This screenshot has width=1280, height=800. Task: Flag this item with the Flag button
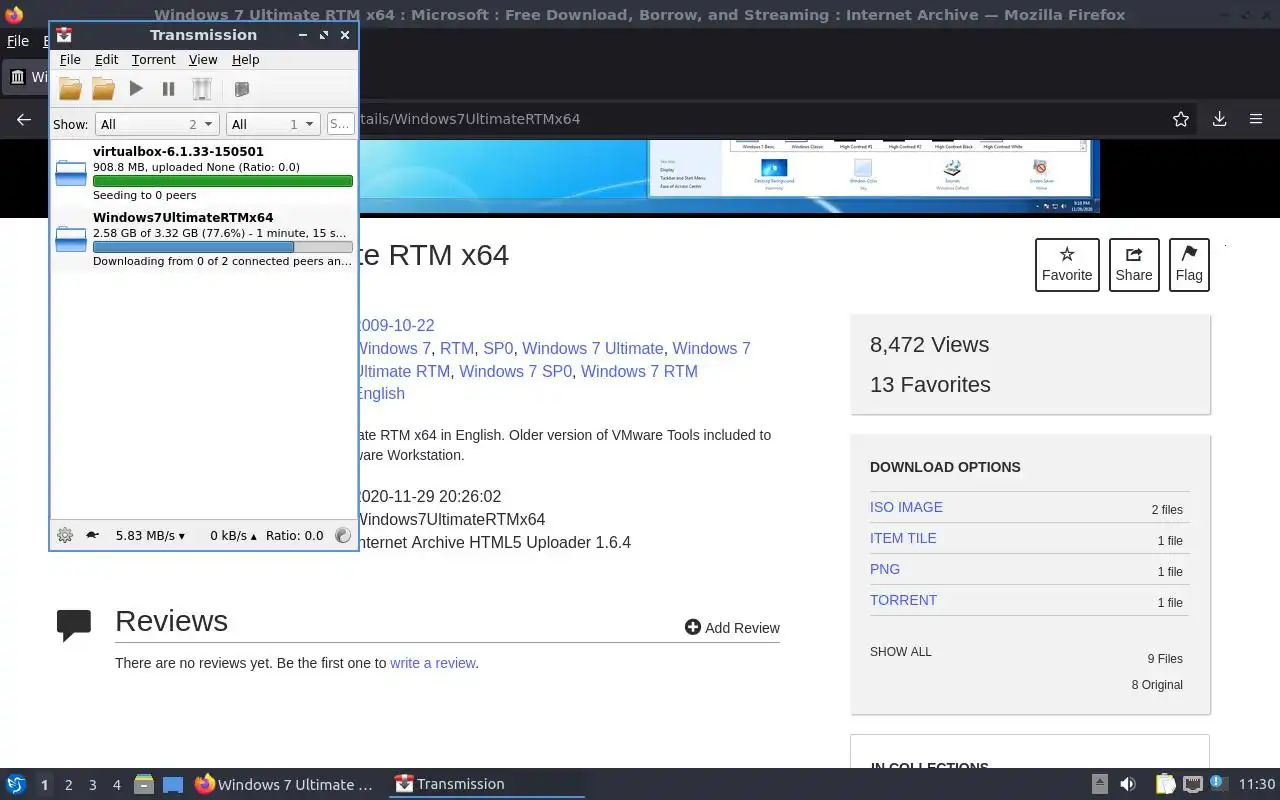click(1189, 265)
